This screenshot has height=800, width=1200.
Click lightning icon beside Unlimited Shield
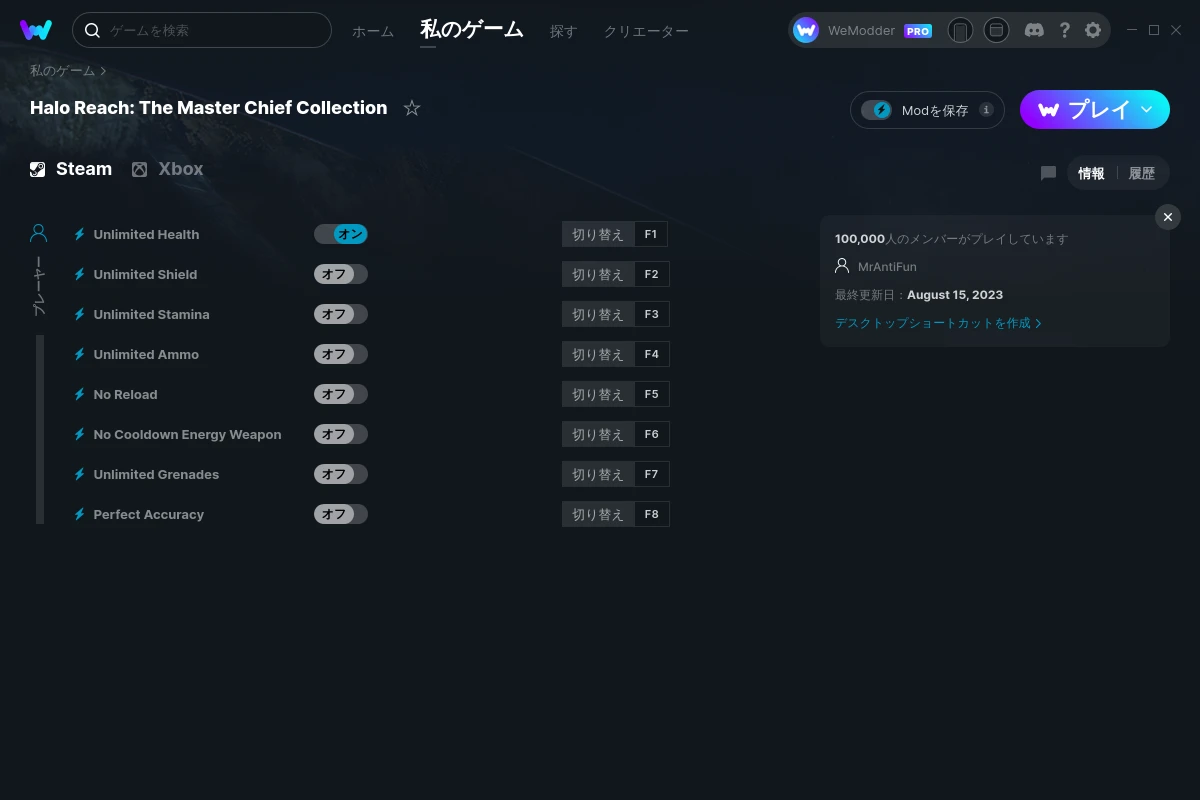(80, 274)
